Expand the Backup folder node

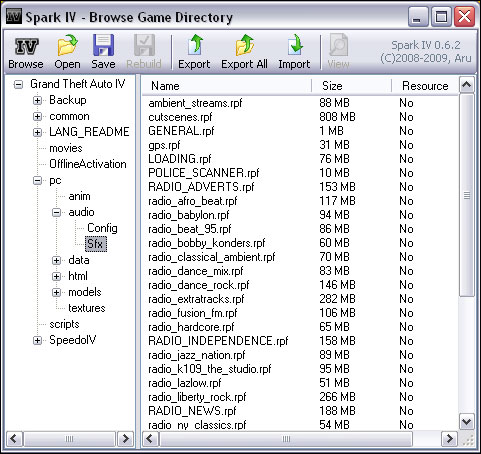coord(37,100)
